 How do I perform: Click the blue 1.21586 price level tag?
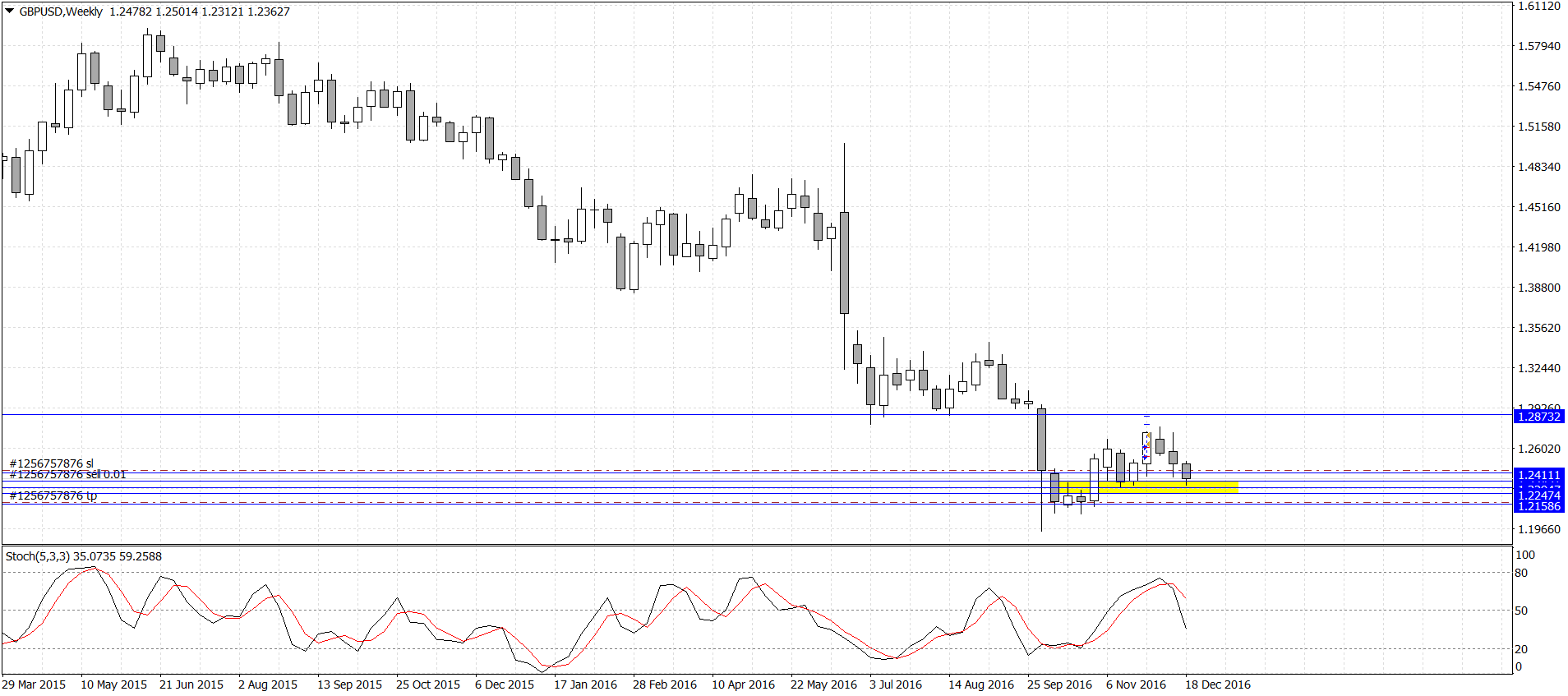coord(1538,506)
